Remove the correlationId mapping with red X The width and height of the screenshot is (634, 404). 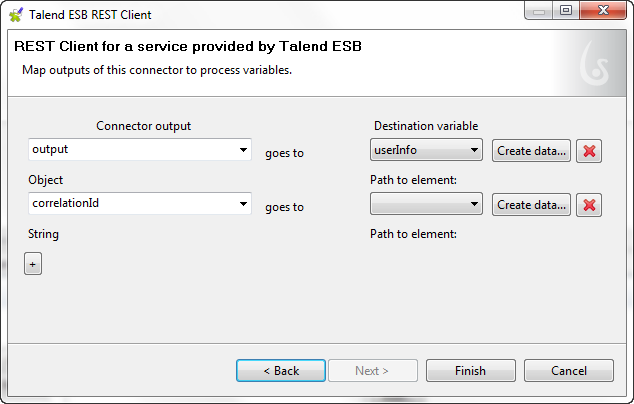[x=589, y=205]
